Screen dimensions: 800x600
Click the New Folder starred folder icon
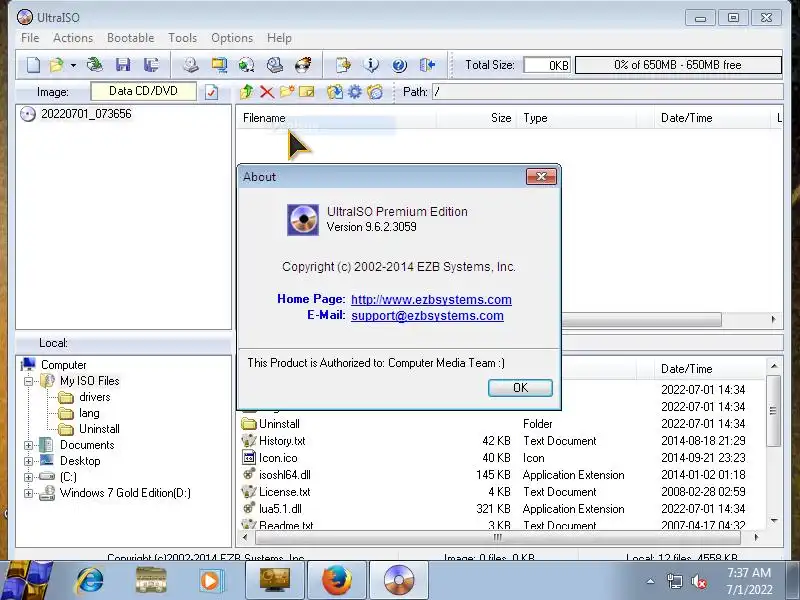click(x=287, y=92)
